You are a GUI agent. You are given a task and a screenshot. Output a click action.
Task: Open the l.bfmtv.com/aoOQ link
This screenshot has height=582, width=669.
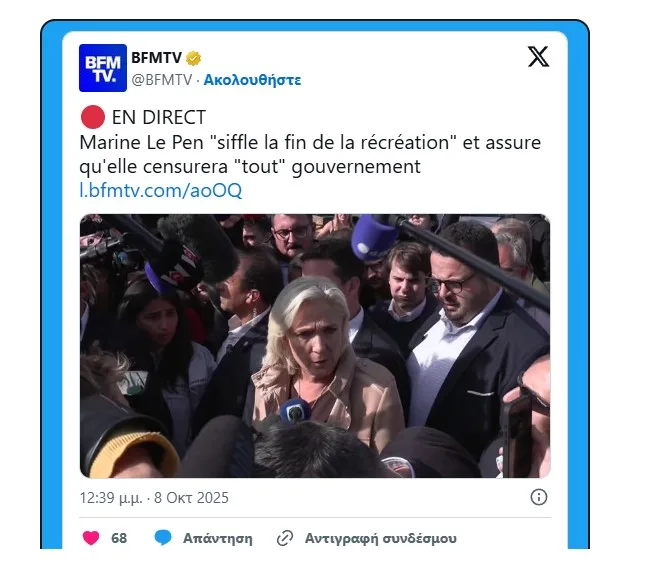[160, 190]
